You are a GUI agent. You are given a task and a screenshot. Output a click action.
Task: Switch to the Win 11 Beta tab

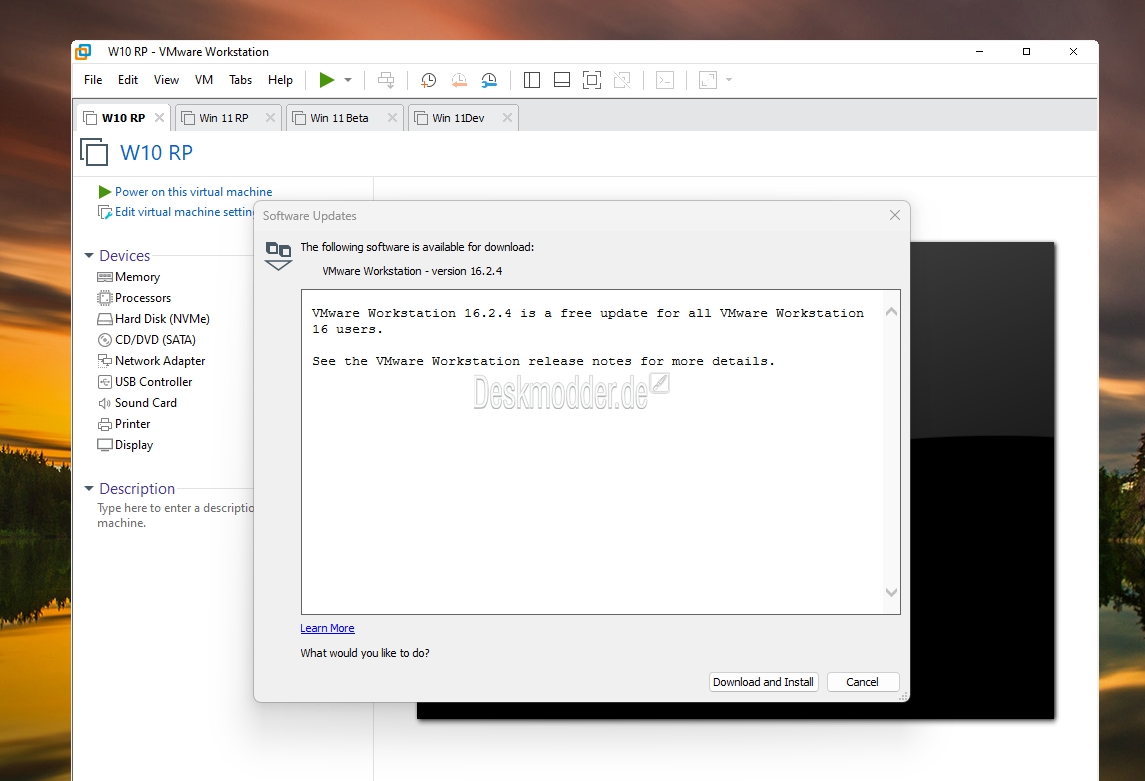[339, 118]
